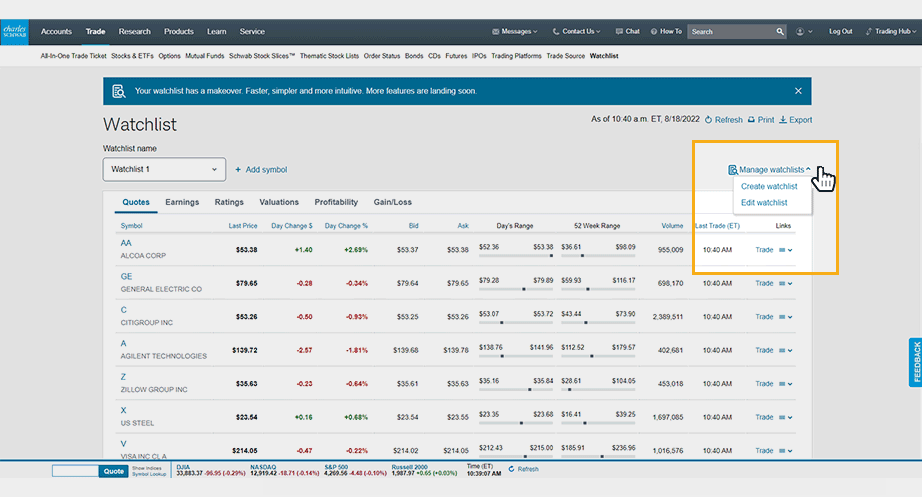The height and width of the screenshot is (497, 922).
Task: Sort by Volume column
Action: 672,226
